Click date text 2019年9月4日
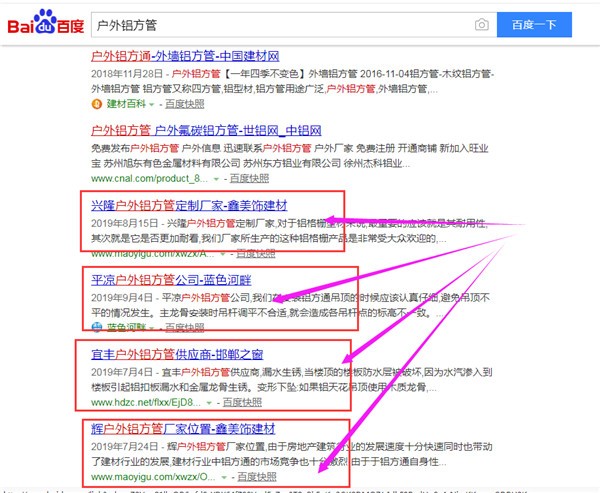This screenshot has height=493, width=600. [x=122, y=297]
